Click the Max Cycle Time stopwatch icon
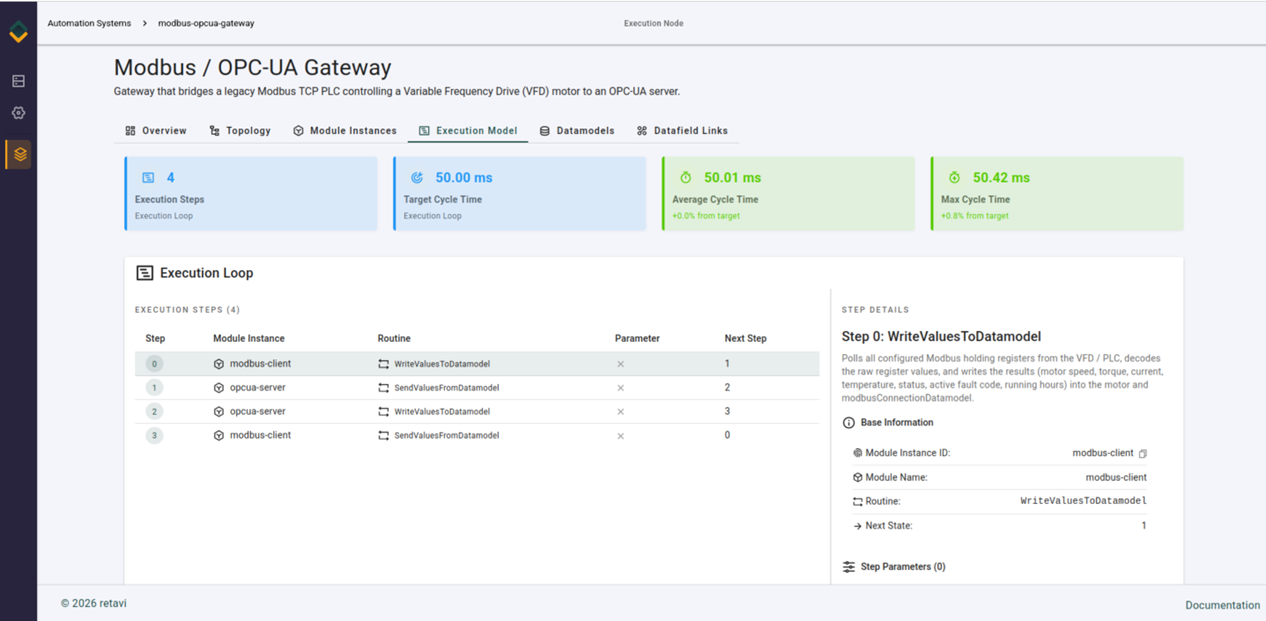This screenshot has height=621, width=1266. tap(955, 178)
